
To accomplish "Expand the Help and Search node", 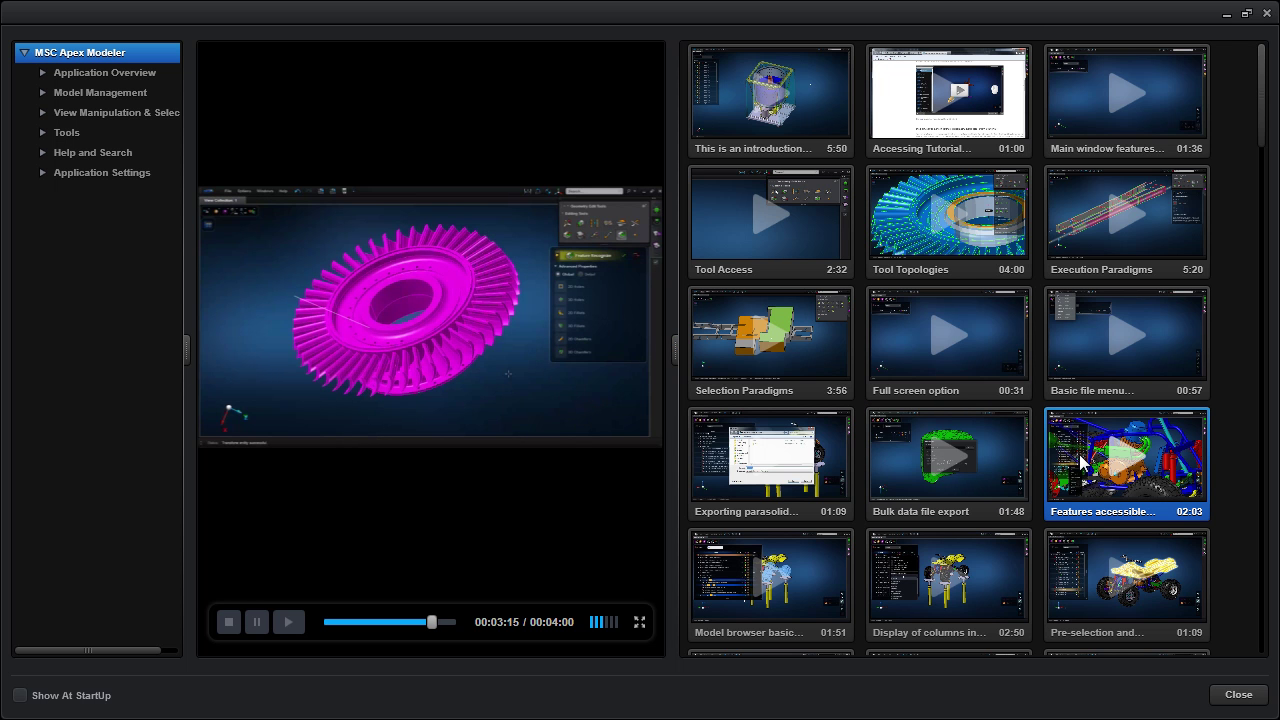I will coord(43,153).
